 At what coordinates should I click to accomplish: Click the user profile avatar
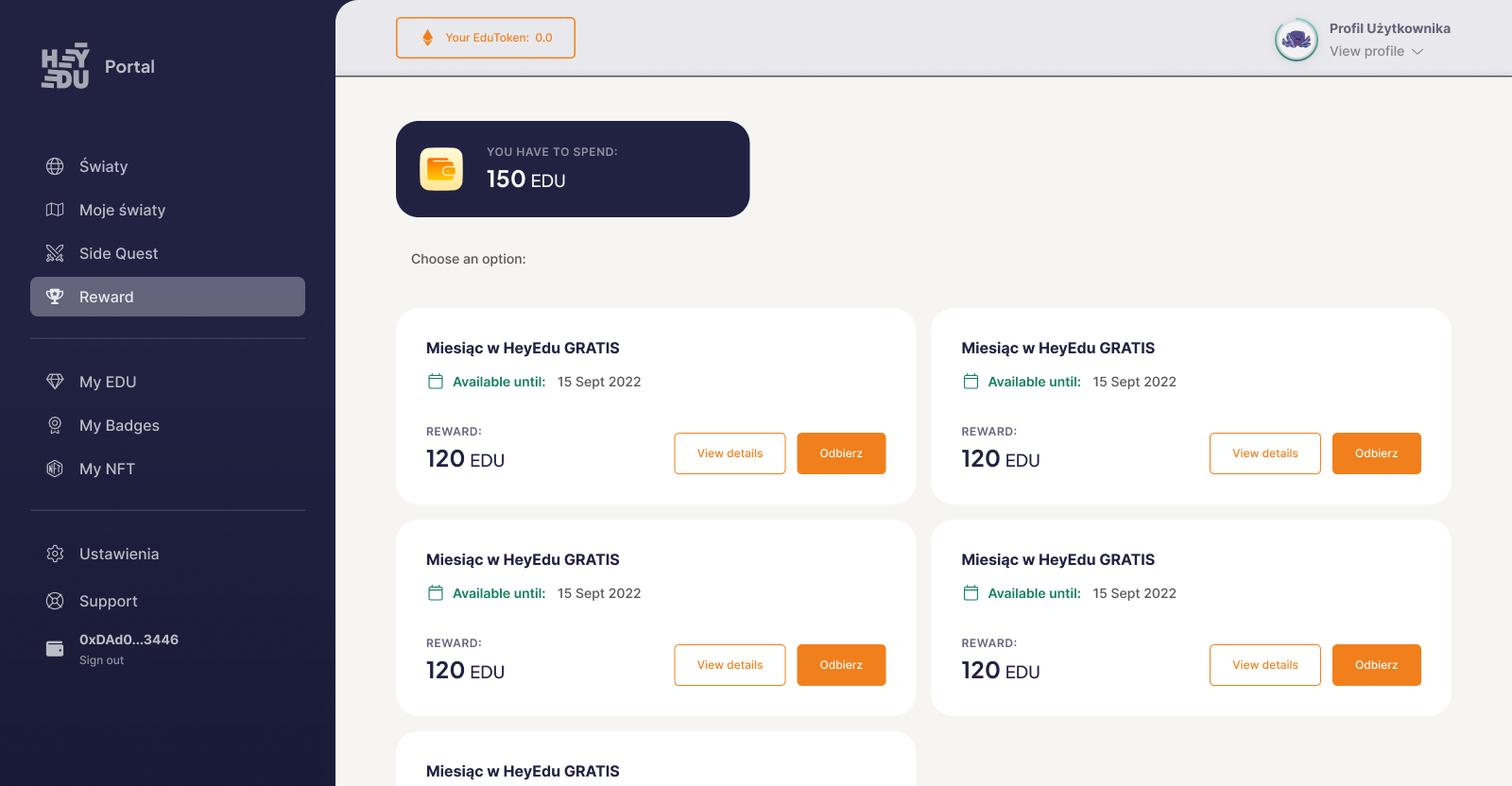1297,40
